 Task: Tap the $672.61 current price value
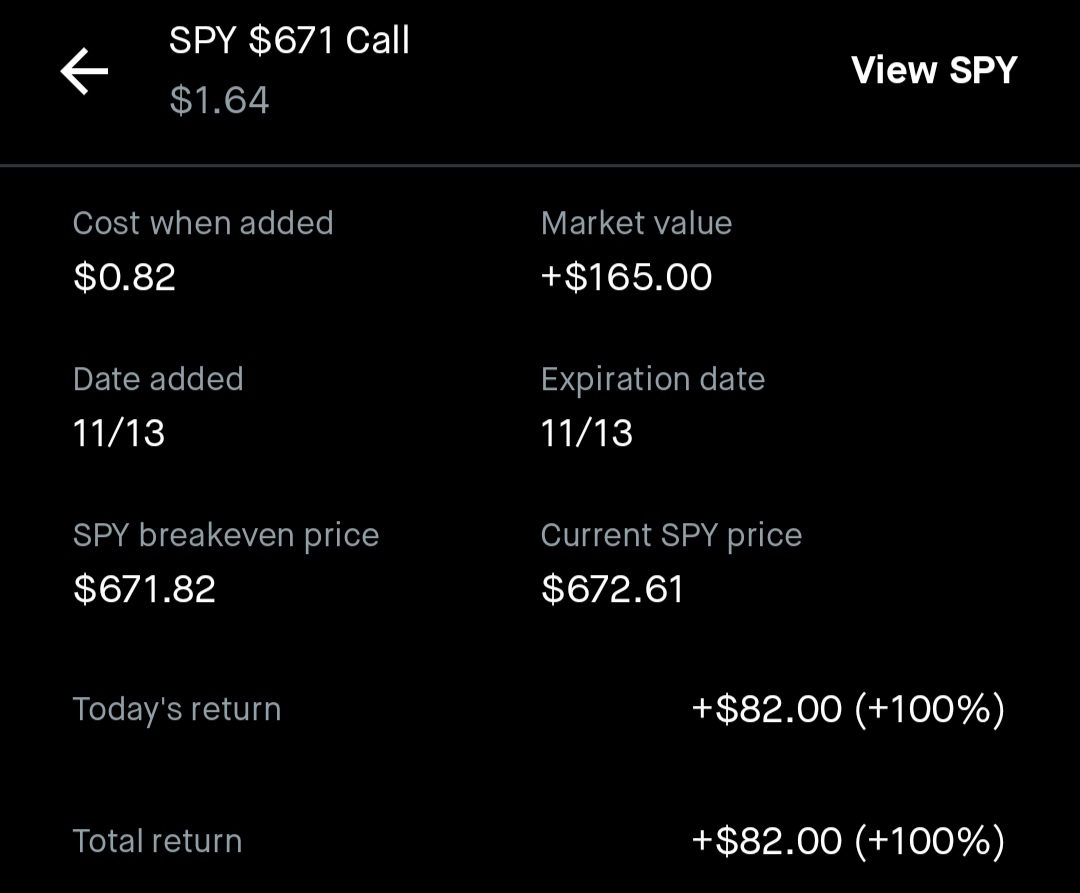coord(612,589)
